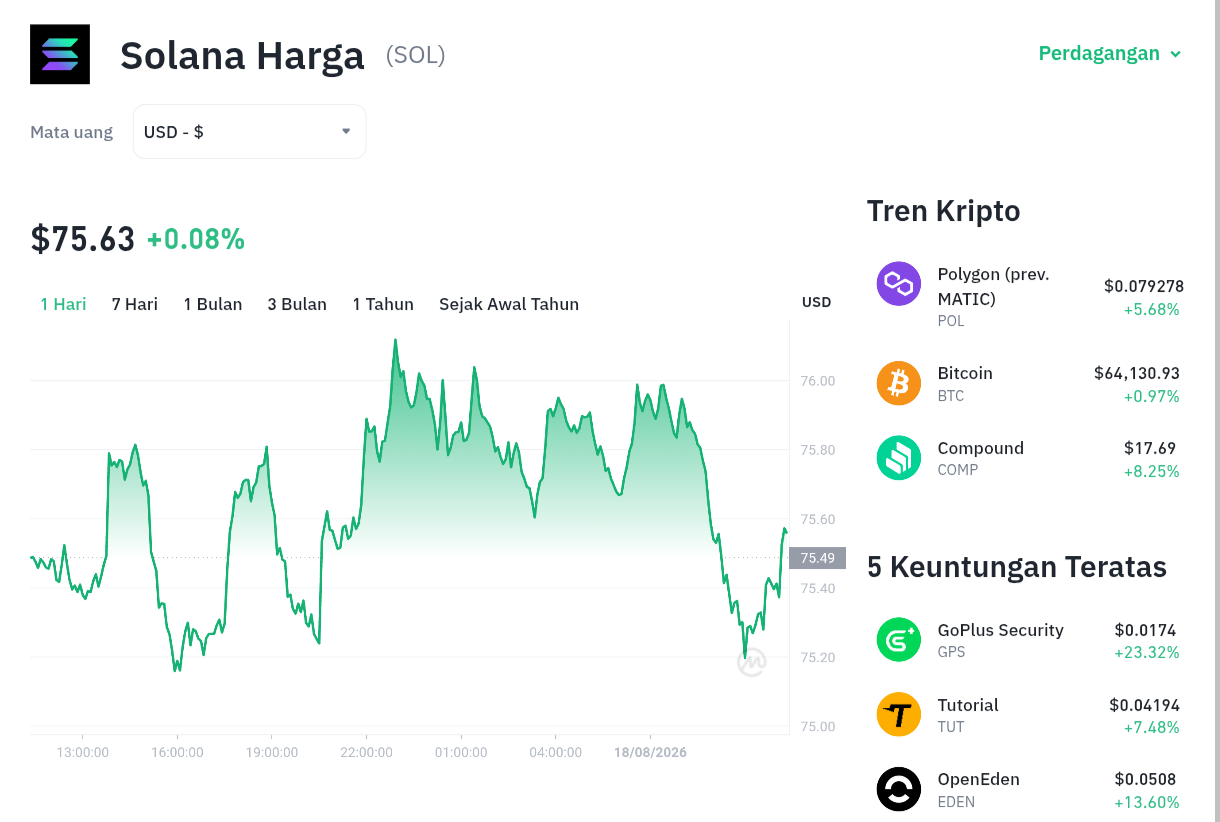This screenshot has height=822, width=1220.
Task: Select the Tutorial TUT yellow icon
Action: point(898,715)
